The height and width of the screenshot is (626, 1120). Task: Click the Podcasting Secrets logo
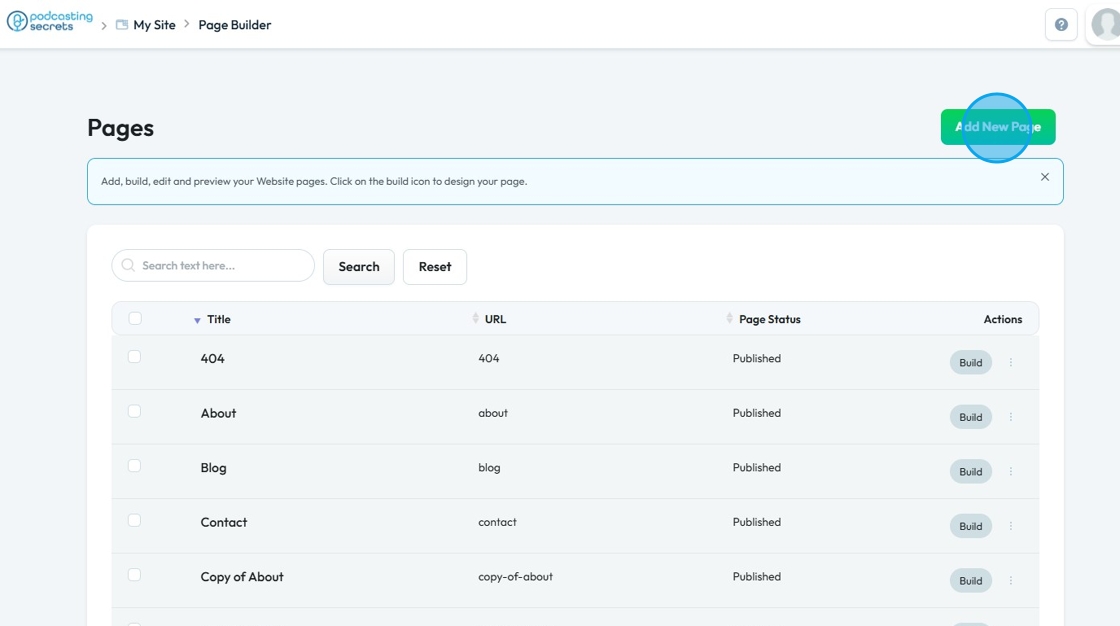coord(50,22)
